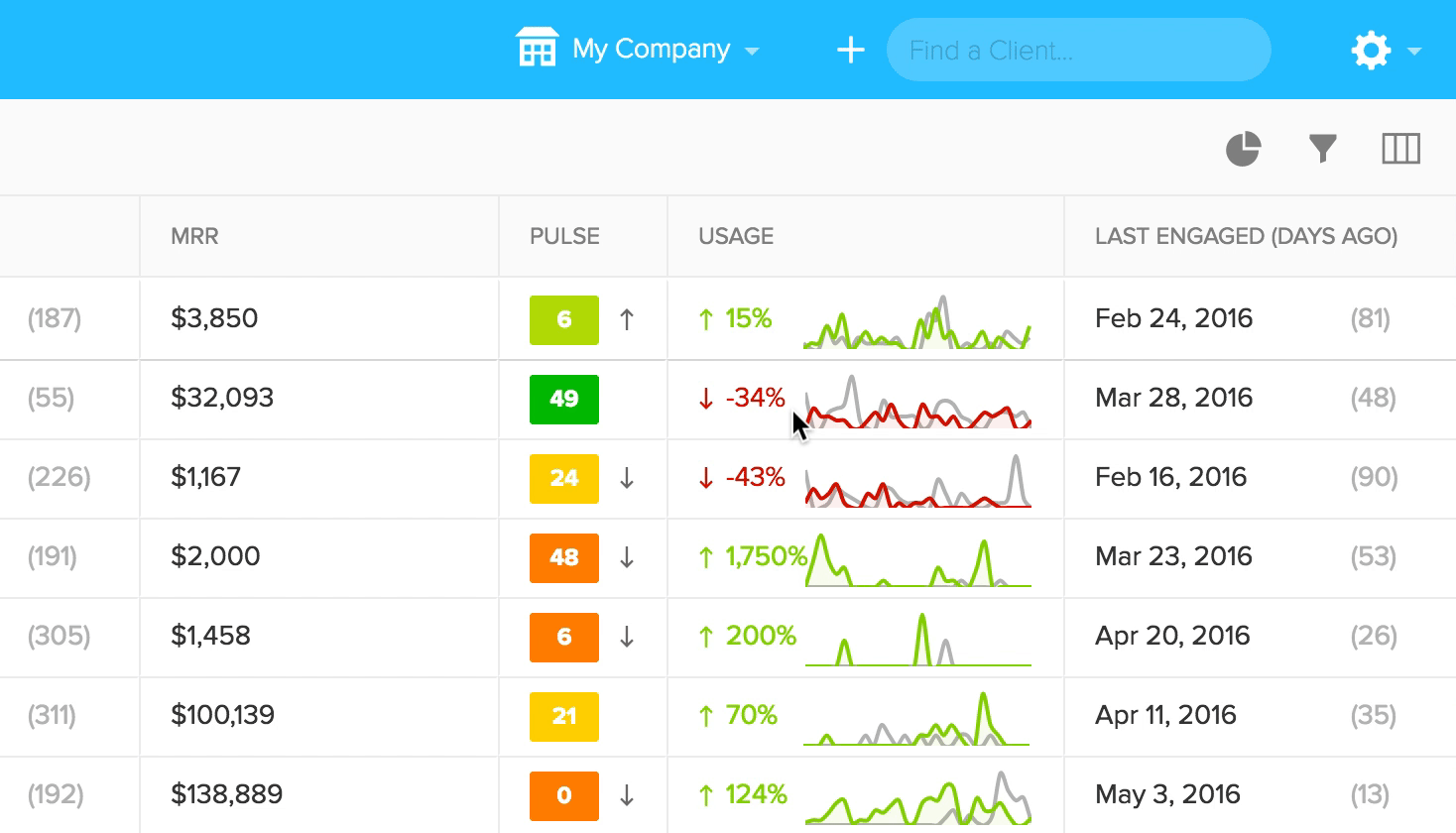Image resolution: width=1456 pixels, height=833 pixels.
Task: Open the pie chart analytics view
Action: (x=1243, y=149)
